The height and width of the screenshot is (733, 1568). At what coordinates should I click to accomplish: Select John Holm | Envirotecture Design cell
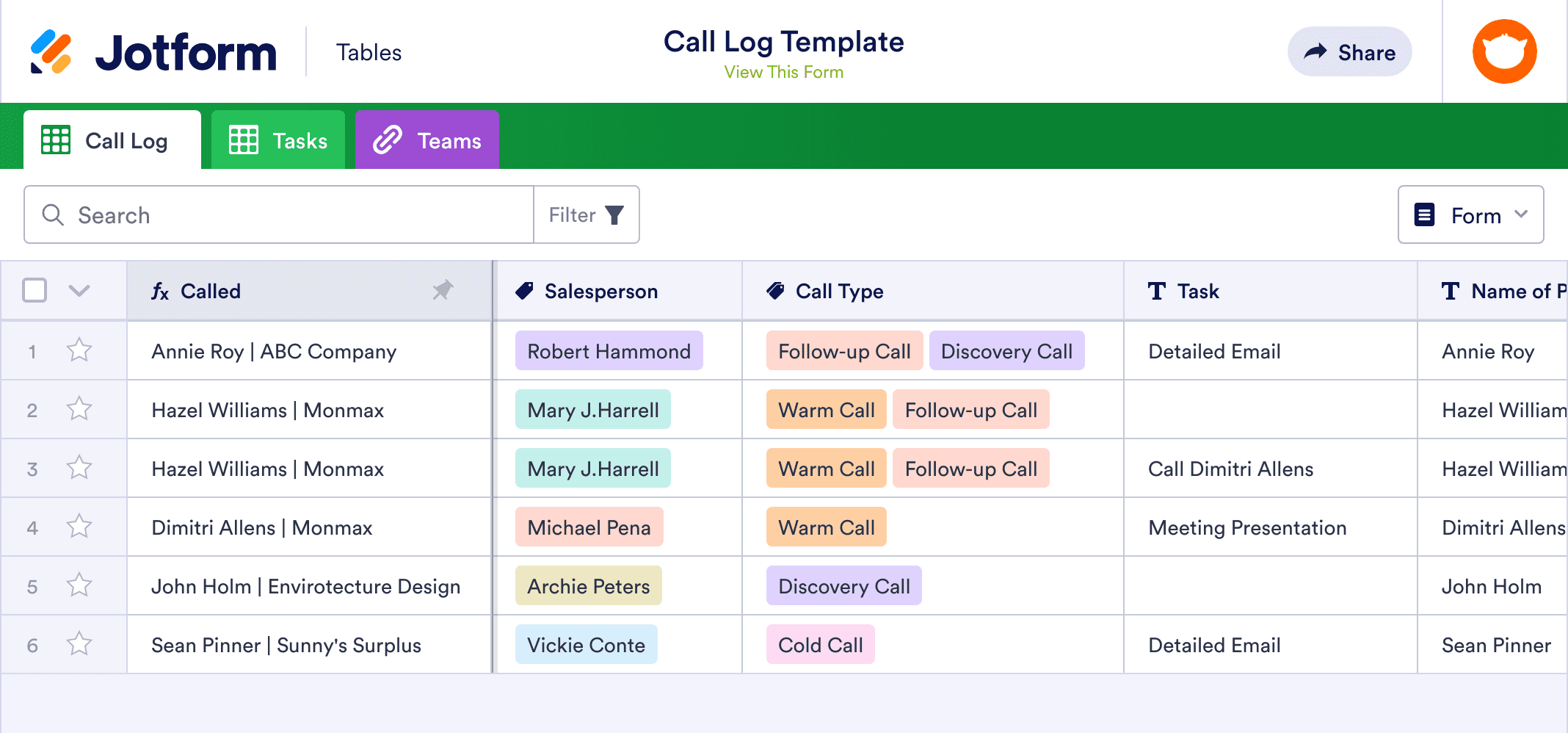(x=309, y=585)
